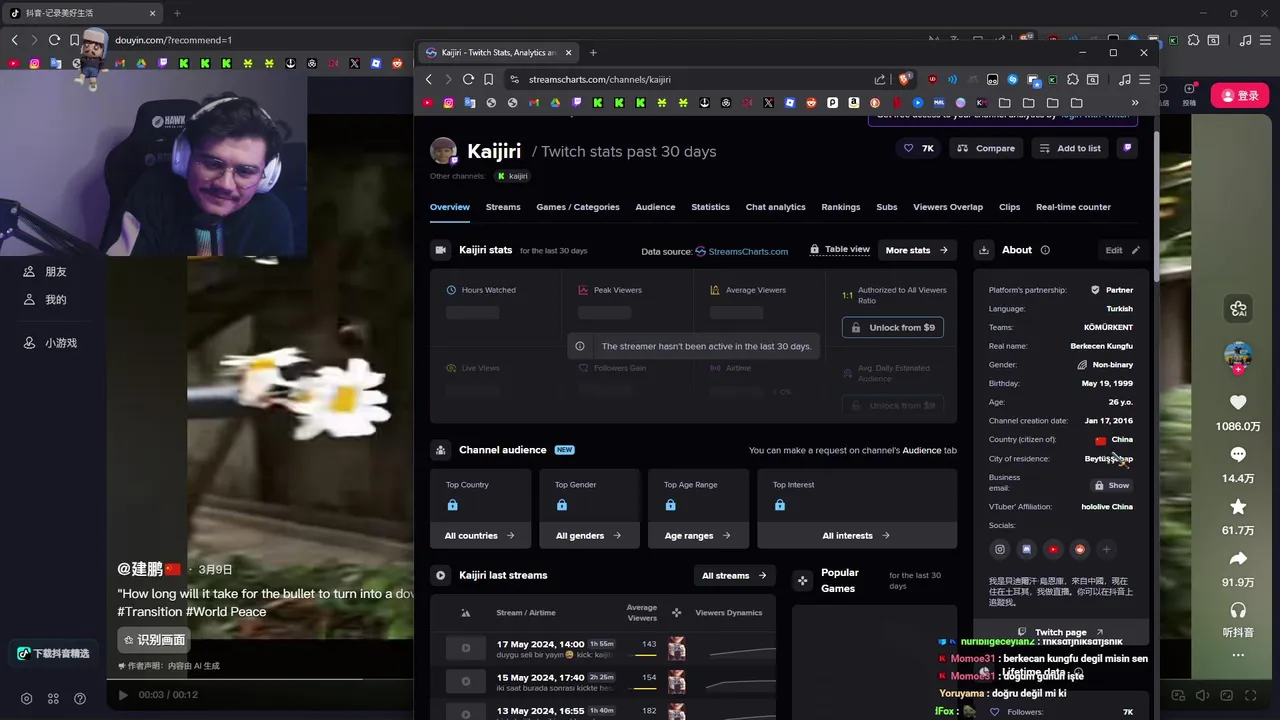Click the info icon next to About
The image size is (1280, 720).
1045,250
